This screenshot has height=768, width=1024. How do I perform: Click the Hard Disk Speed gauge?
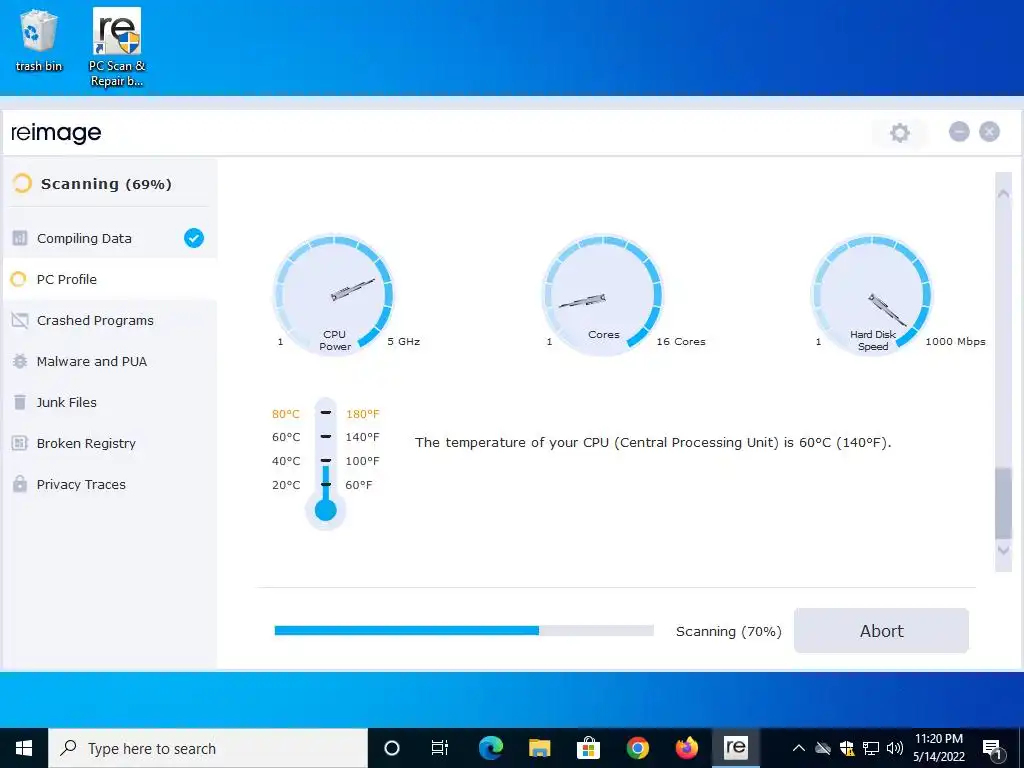[872, 295]
